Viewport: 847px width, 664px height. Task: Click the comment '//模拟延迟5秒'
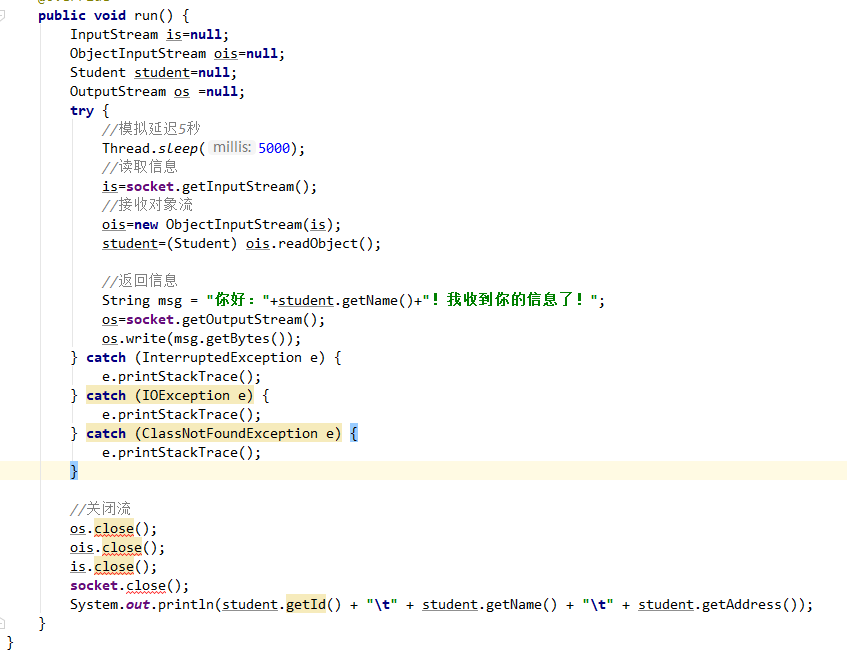click(x=151, y=129)
